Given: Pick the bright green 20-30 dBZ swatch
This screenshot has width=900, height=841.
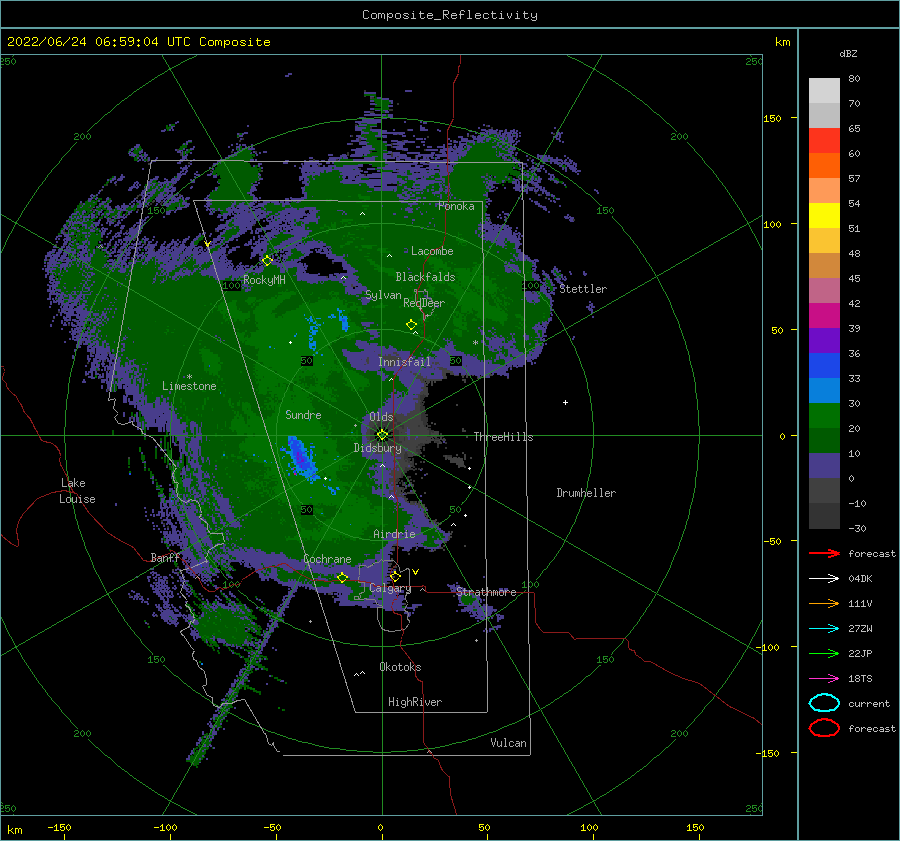Looking at the screenshot, I should click(x=824, y=416).
